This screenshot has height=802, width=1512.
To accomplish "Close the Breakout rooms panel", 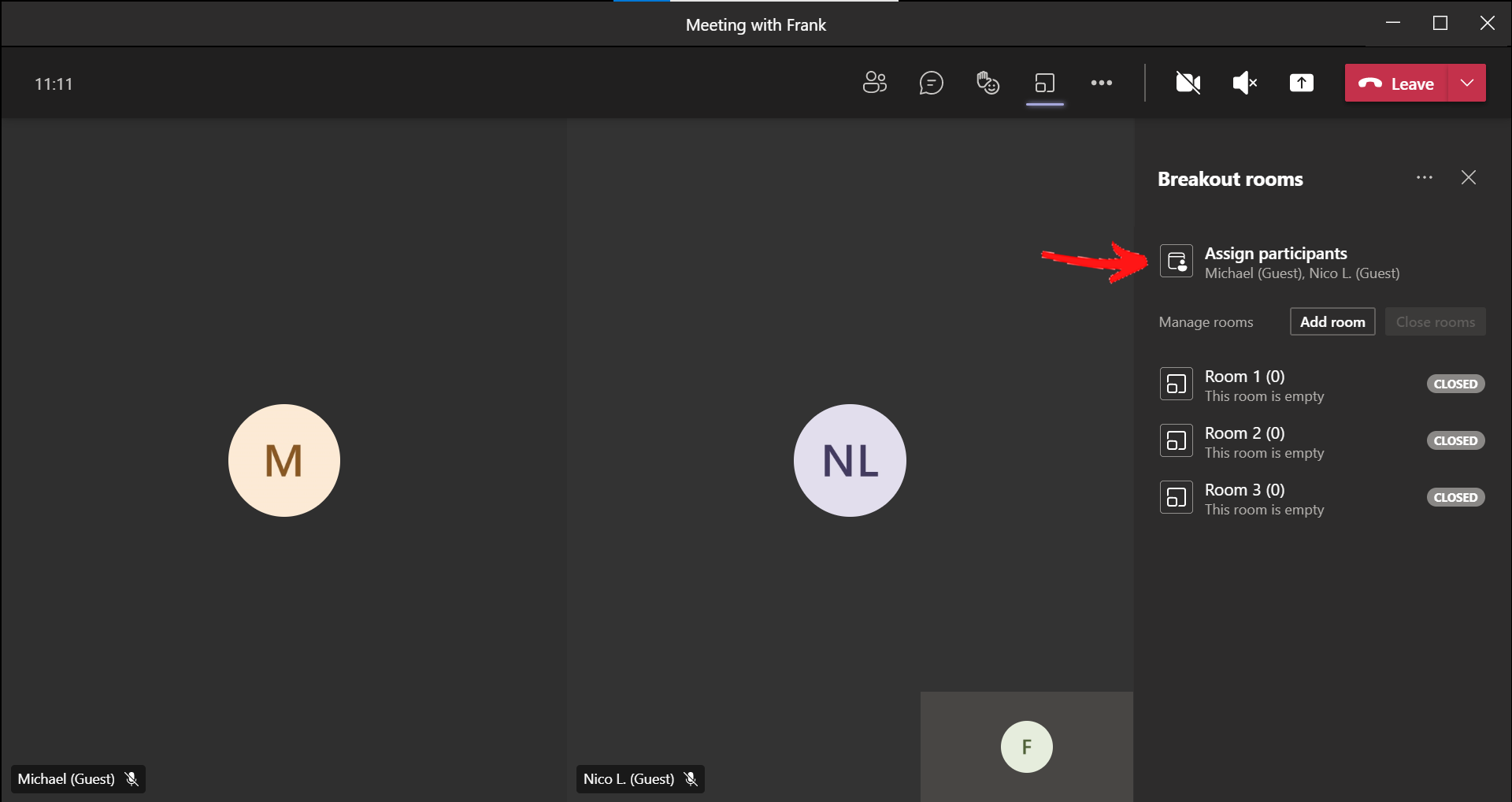I will (x=1468, y=178).
